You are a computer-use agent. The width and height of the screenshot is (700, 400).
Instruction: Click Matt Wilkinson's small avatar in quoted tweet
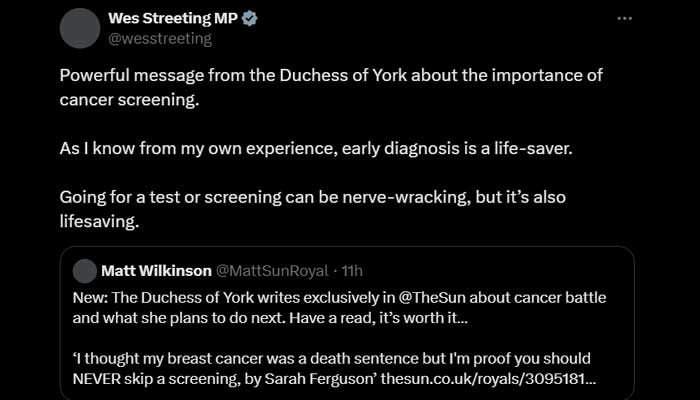(x=85, y=271)
